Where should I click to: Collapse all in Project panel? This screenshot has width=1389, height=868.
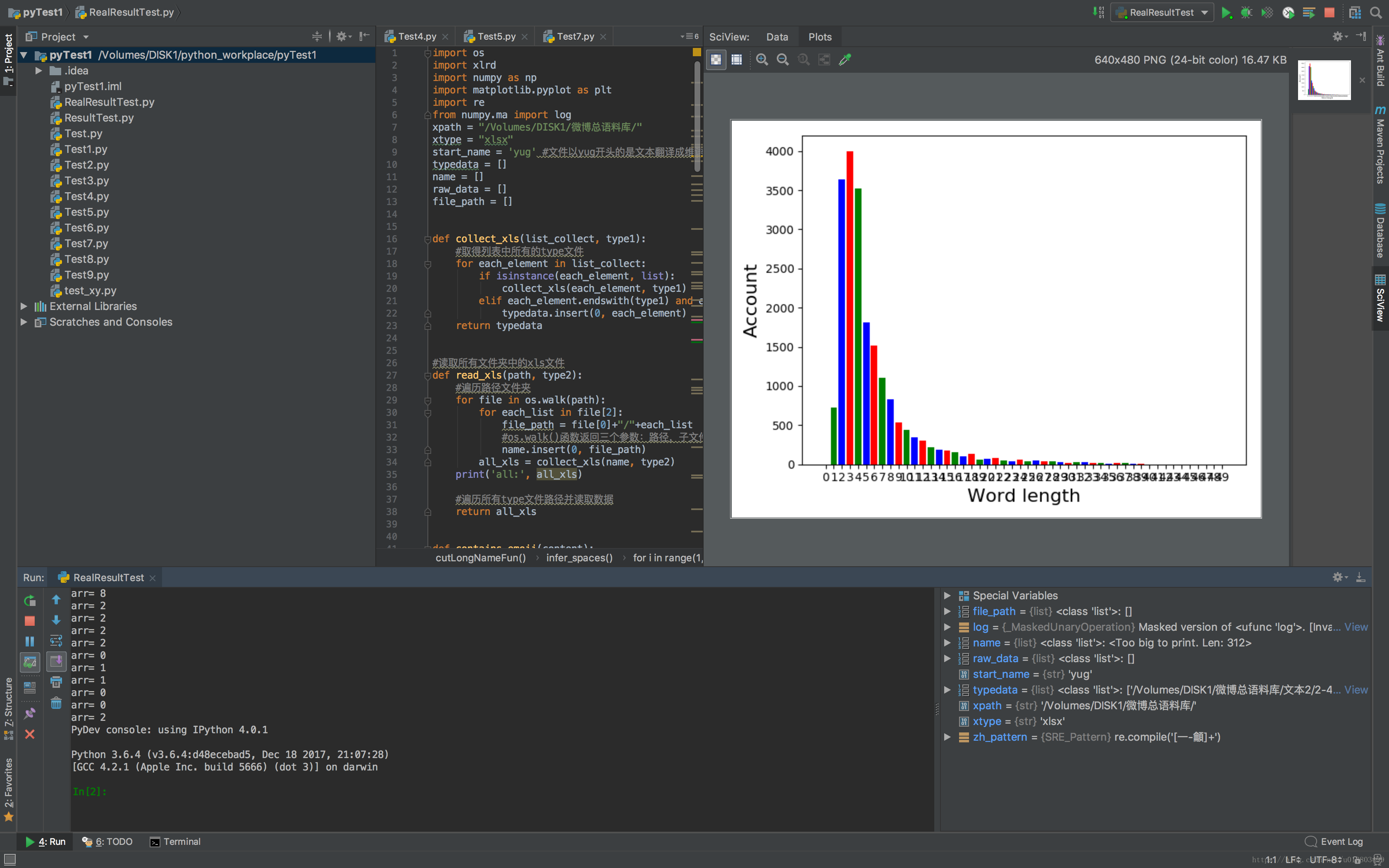(x=317, y=36)
